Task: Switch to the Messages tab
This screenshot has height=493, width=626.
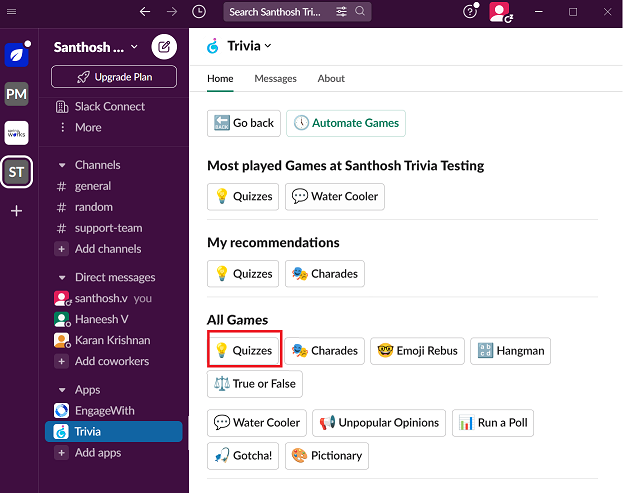Action: point(275,79)
